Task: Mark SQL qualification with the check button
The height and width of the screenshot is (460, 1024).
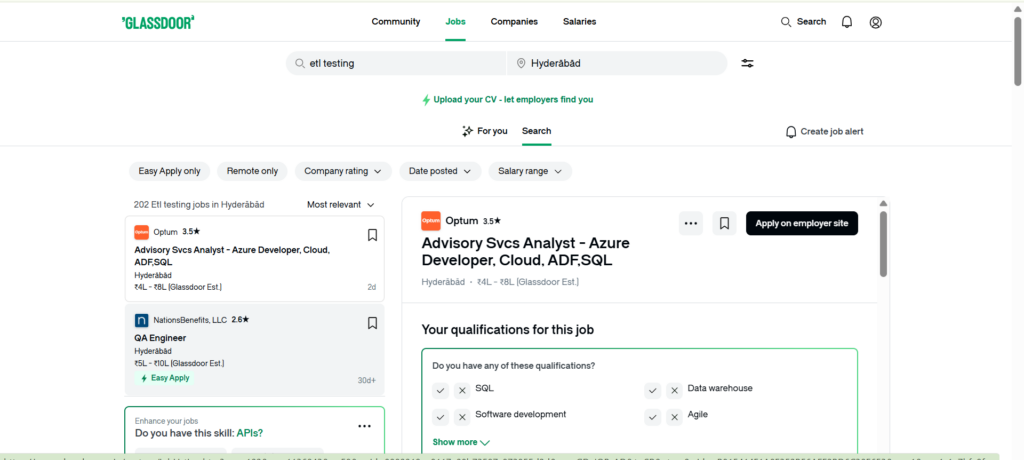Action: click(440, 390)
